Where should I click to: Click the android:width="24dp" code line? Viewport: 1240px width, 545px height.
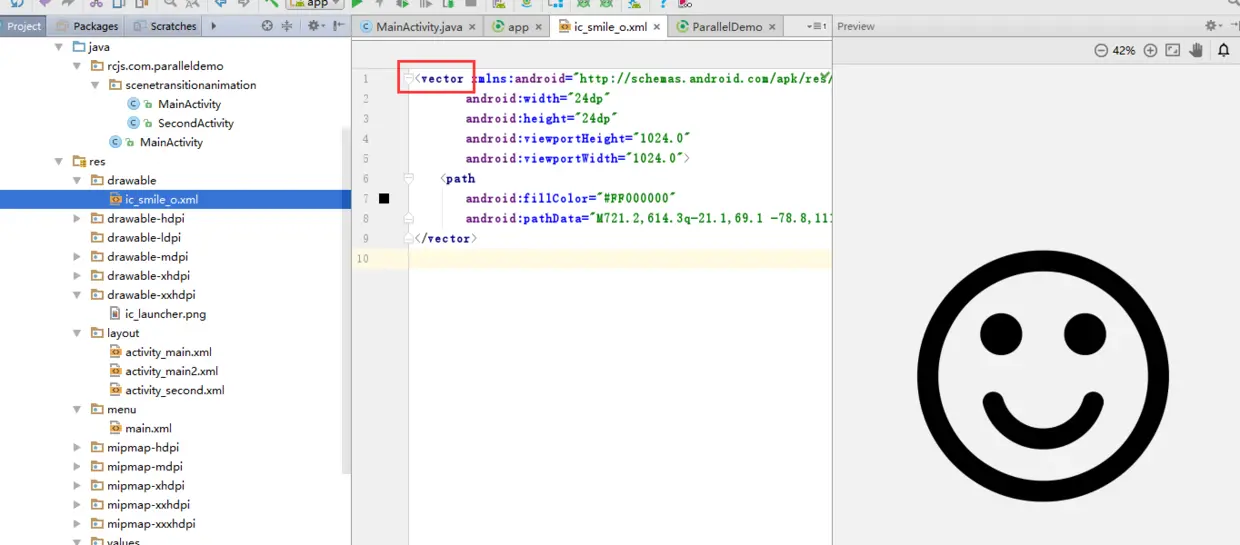538,98
